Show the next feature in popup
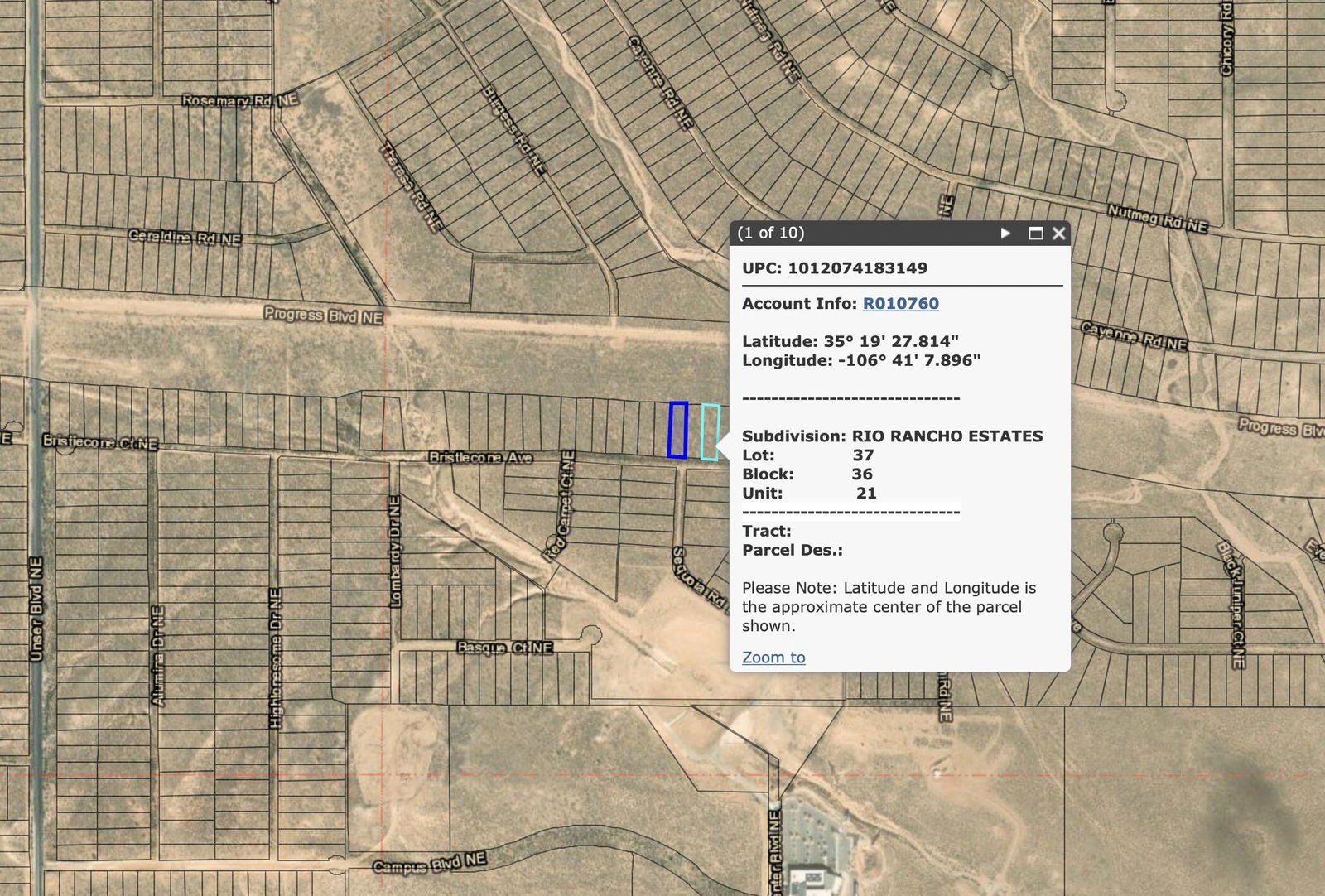This screenshot has width=1325, height=896. pyautogui.click(x=1005, y=234)
